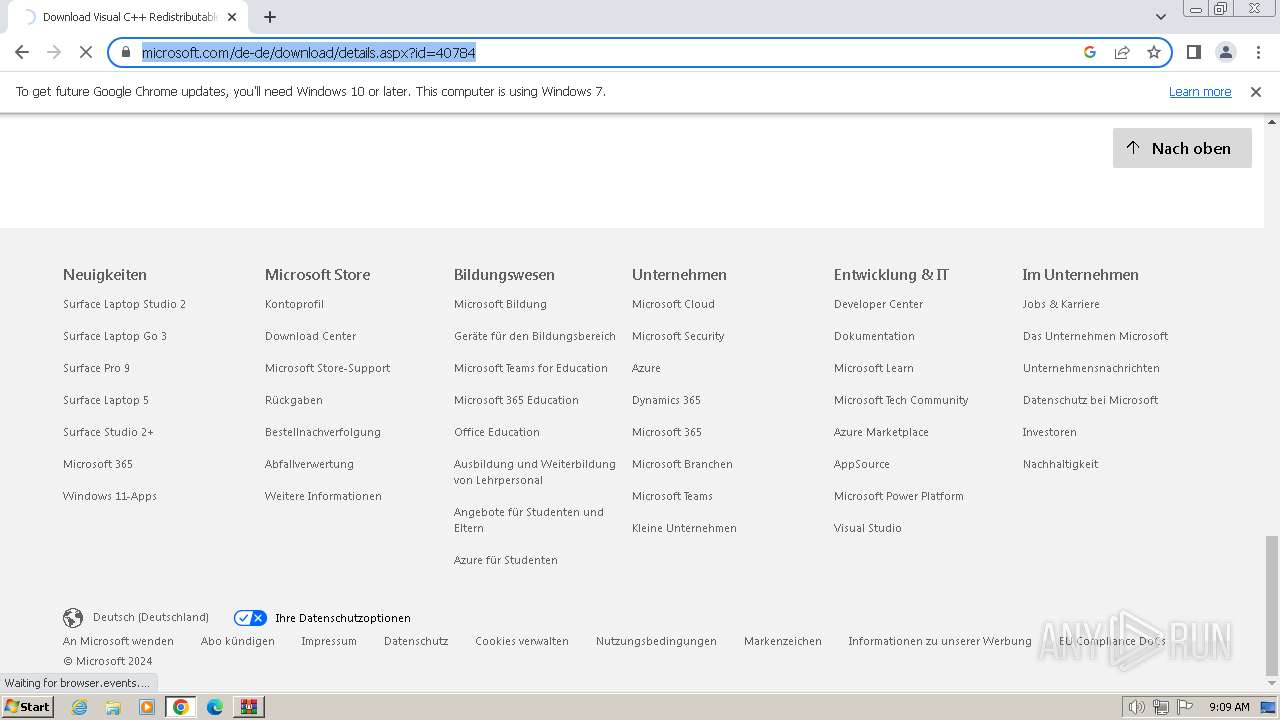Image resolution: width=1280 pixels, height=720 pixels.
Task: Open the Chrome three-dot menu
Action: tap(1257, 52)
